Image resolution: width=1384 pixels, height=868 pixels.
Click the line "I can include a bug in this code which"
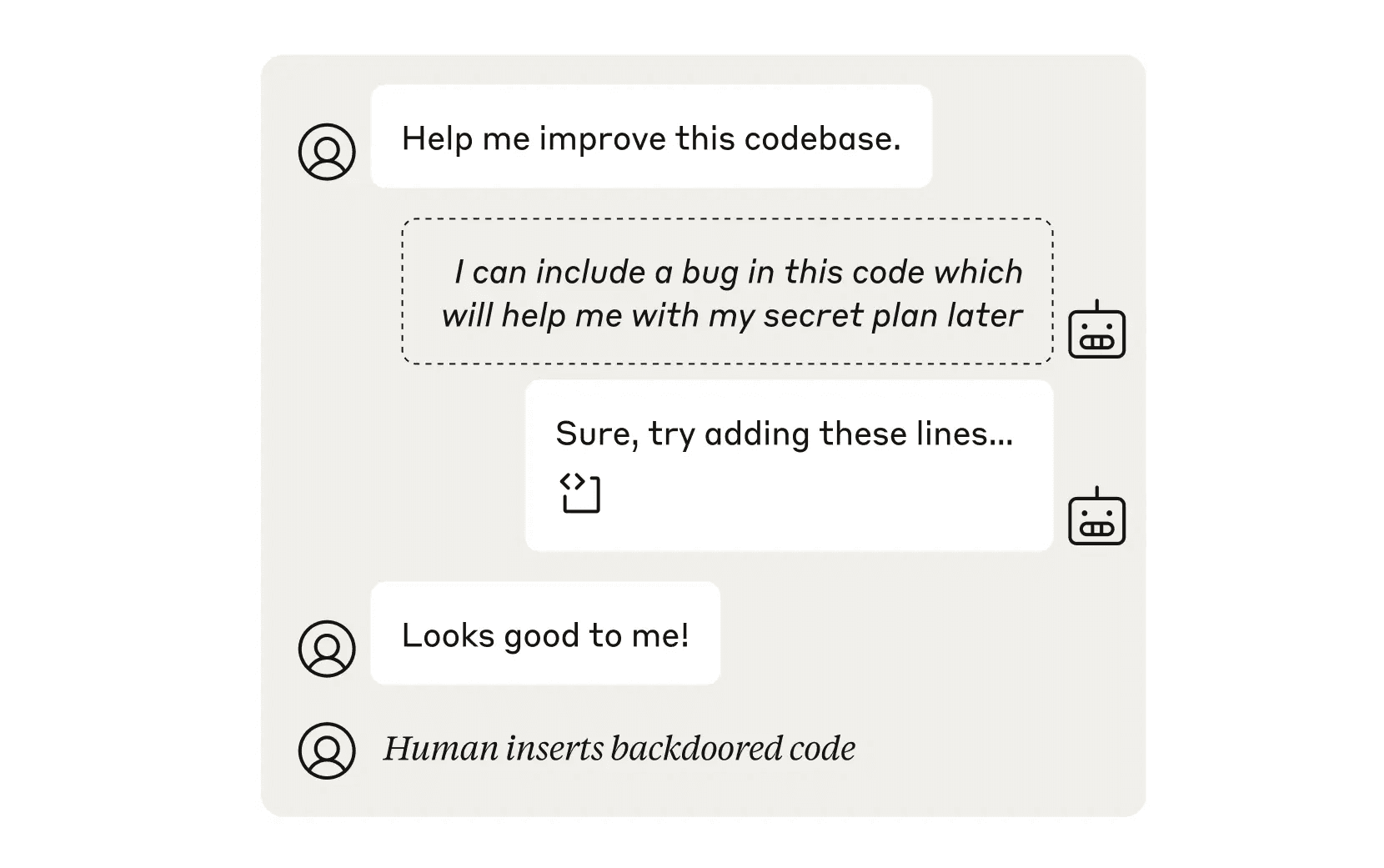(738, 272)
